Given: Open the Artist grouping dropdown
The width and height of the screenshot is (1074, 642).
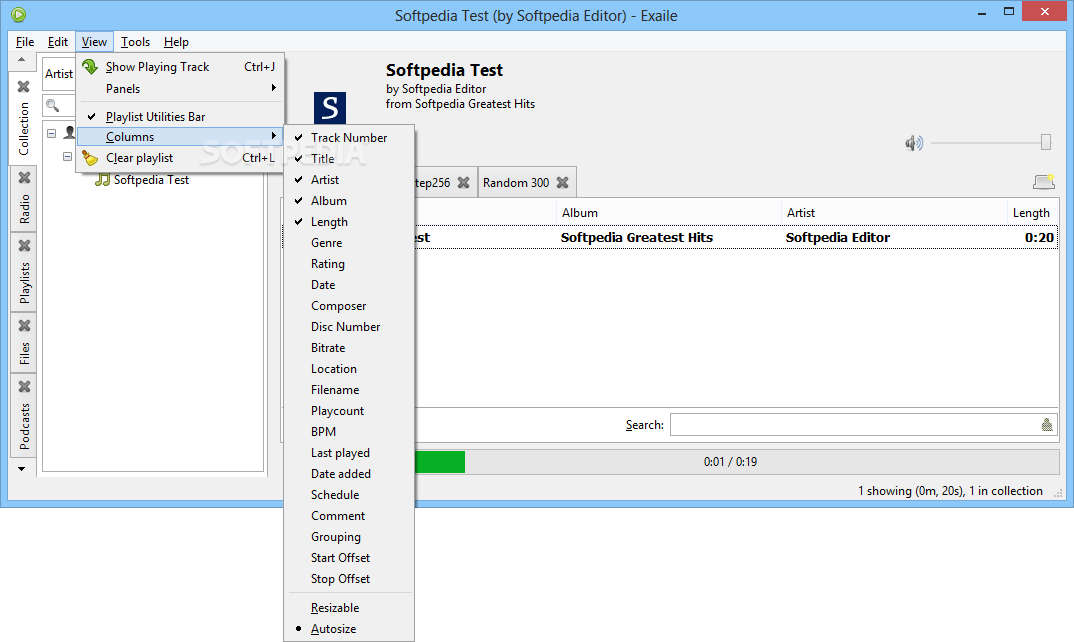Looking at the screenshot, I should point(59,73).
